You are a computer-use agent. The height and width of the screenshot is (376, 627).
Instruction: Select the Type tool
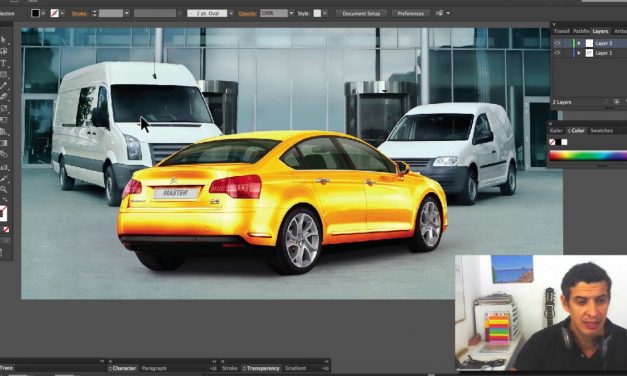click(x=3, y=63)
